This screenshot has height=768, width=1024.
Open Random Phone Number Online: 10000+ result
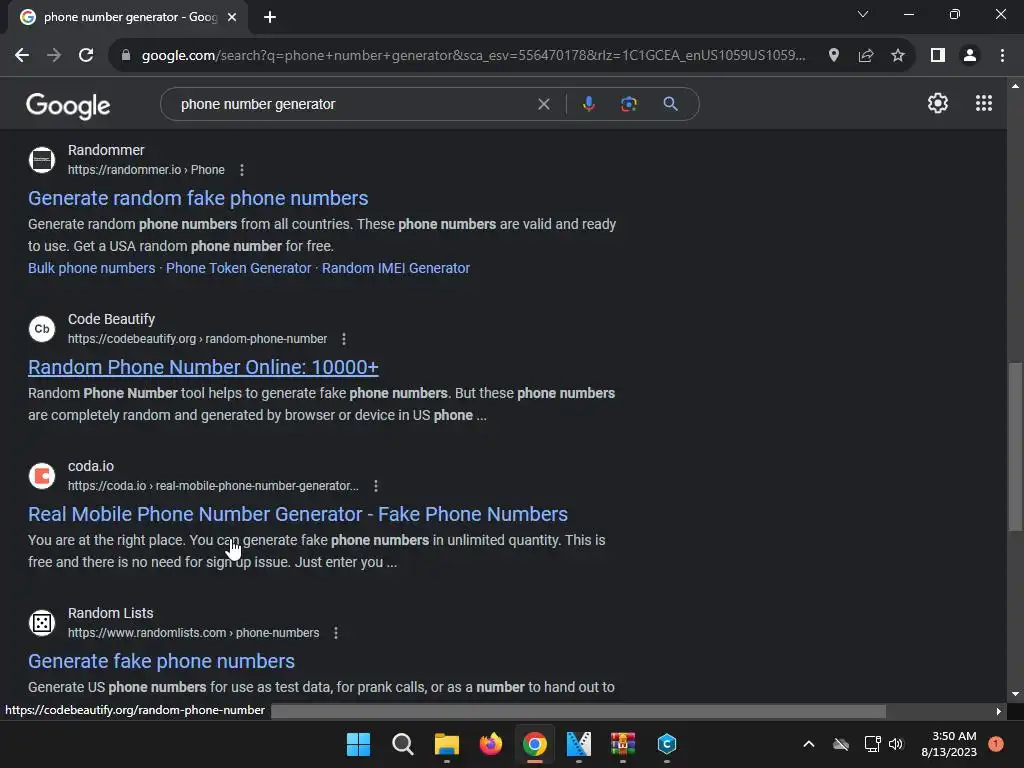[203, 367]
